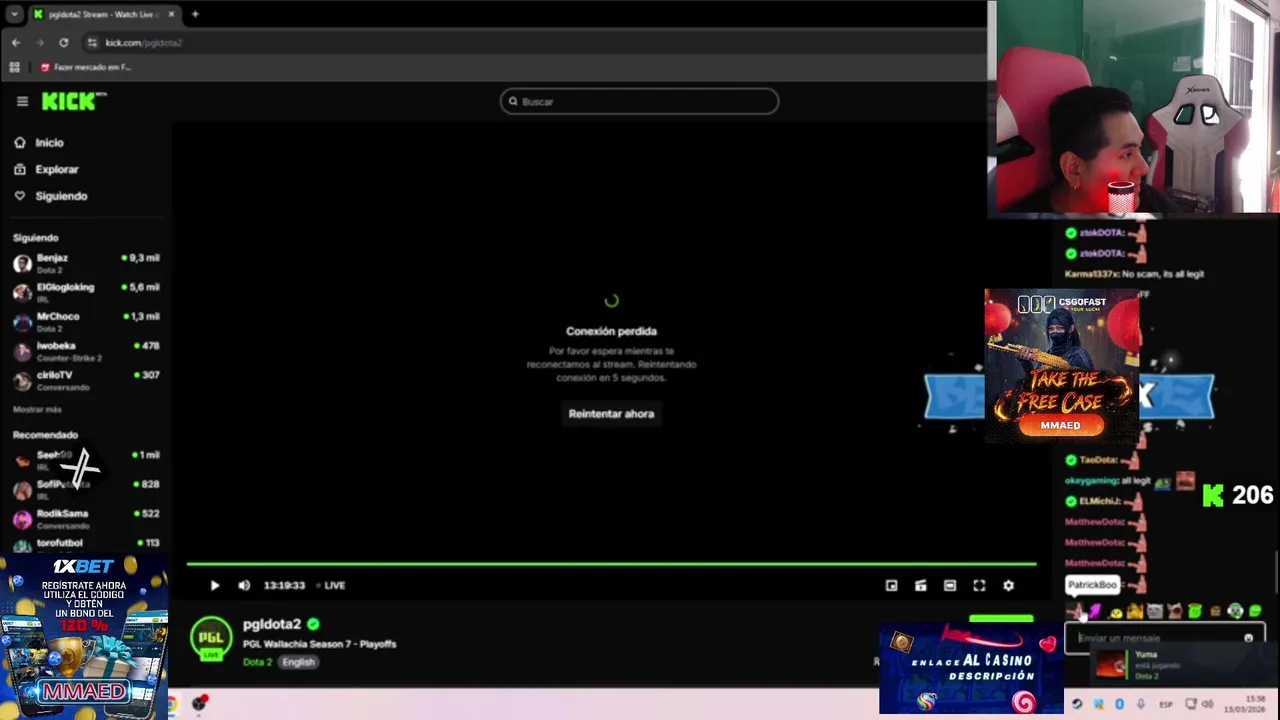Open the ElGlogloking followed channel

coord(86,292)
